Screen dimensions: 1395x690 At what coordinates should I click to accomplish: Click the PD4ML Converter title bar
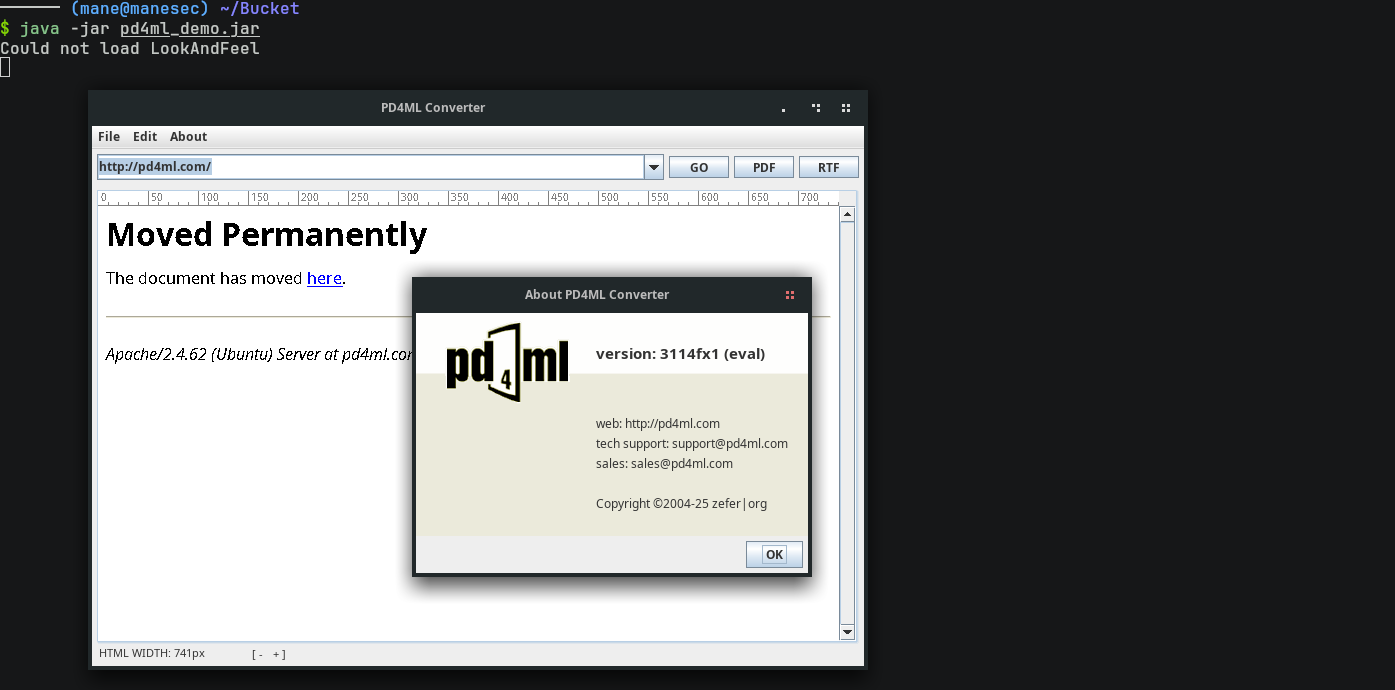pos(433,108)
